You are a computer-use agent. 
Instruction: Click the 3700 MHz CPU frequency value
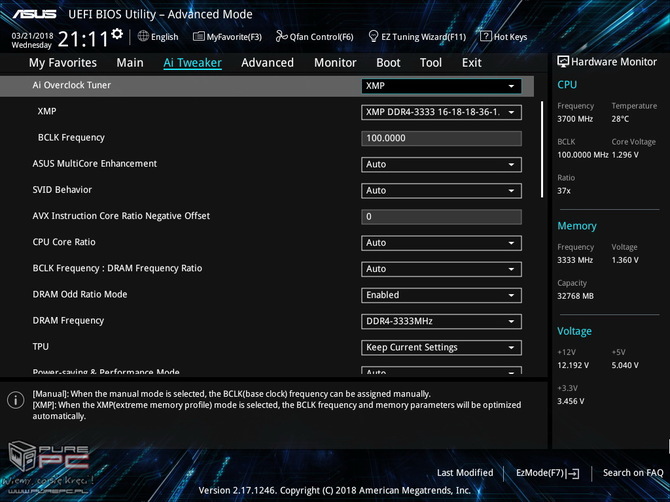point(575,119)
